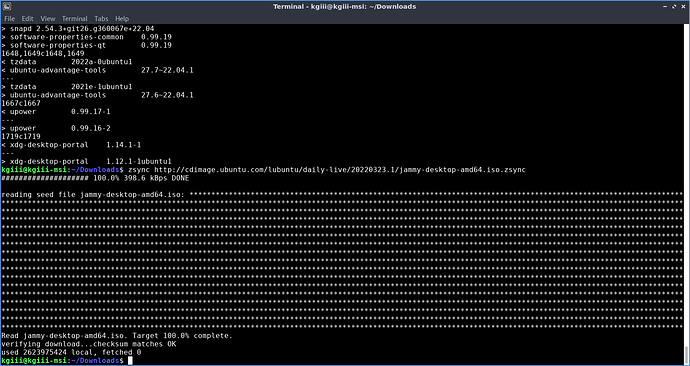The image size is (690, 366).
Task: Click the '1719c1719' diff line
Action: click(x=21, y=136)
